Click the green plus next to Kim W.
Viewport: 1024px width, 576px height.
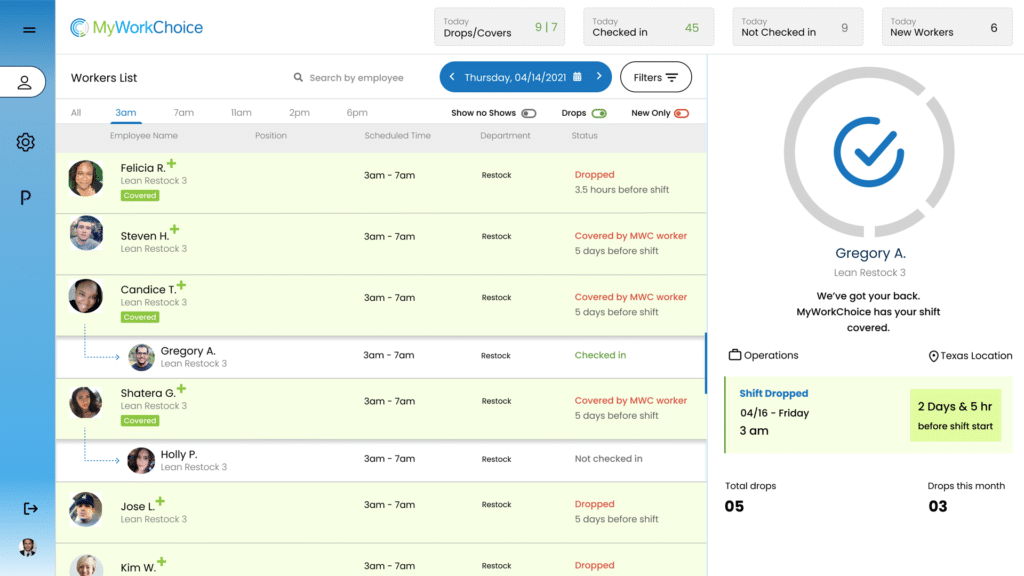162,562
